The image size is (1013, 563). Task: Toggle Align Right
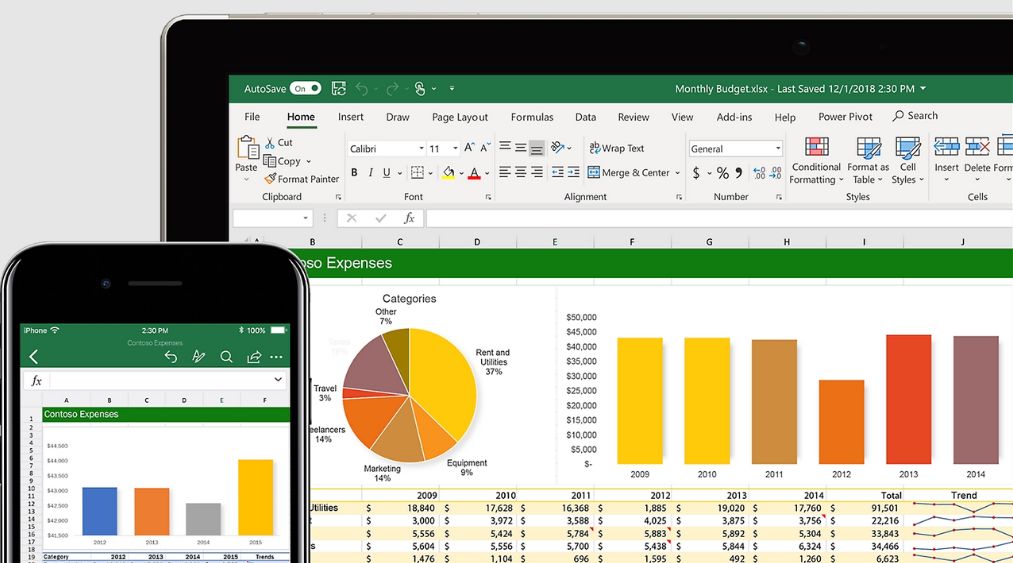pos(536,172)
